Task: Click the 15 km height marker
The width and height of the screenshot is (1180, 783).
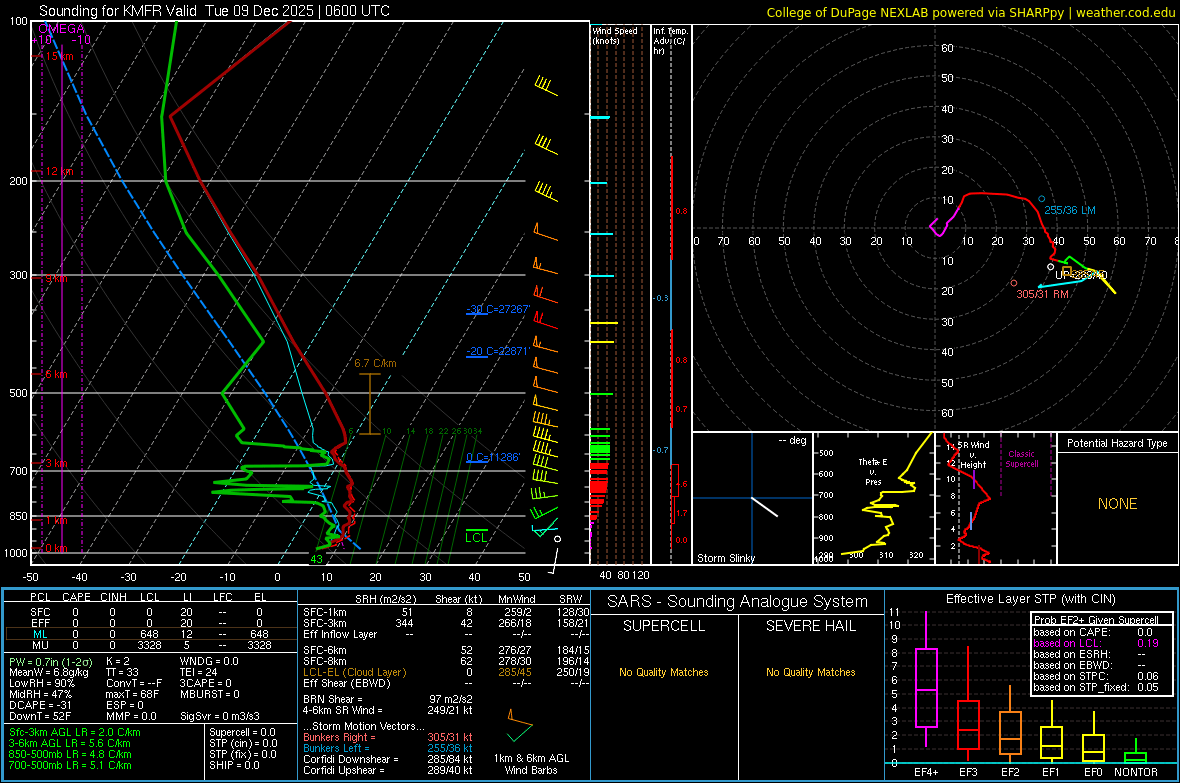Action: pos(59,56)
